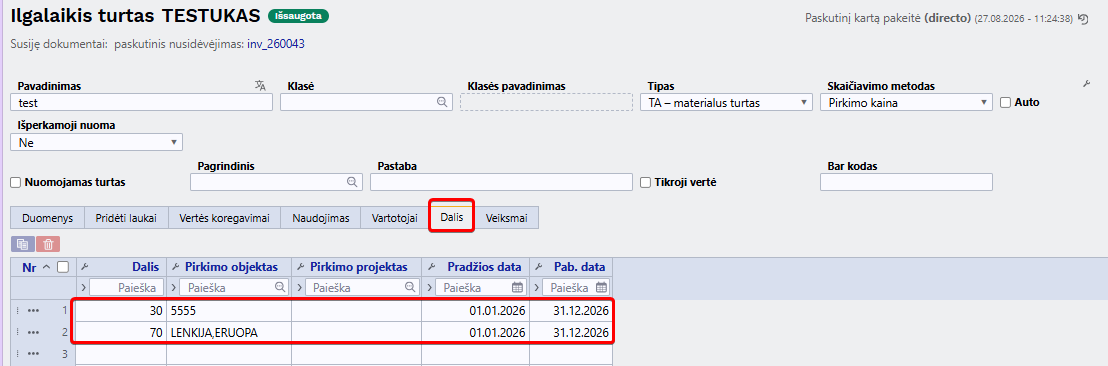Open the Vertės koregavimai tab
This screenshot has width=1108, height=366.
pyautogui.click(x=224, y=218)
